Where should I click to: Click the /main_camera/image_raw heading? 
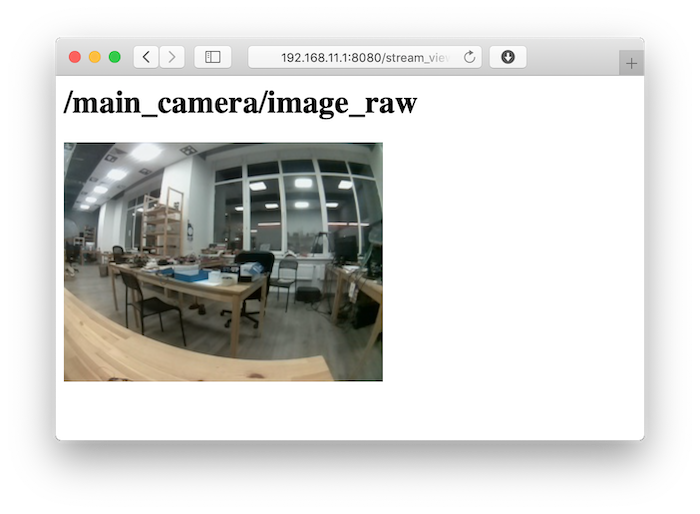(x=240, y=103)
